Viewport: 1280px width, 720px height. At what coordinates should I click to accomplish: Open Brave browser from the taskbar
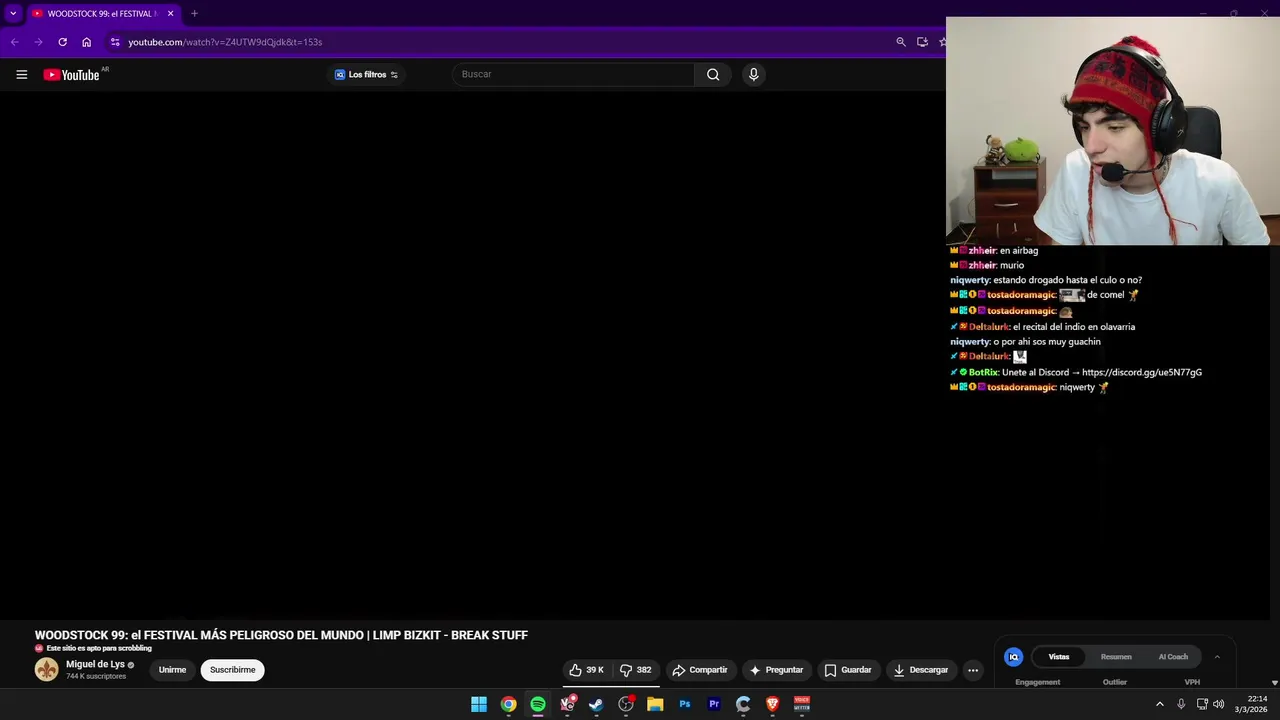coord(772,704)
